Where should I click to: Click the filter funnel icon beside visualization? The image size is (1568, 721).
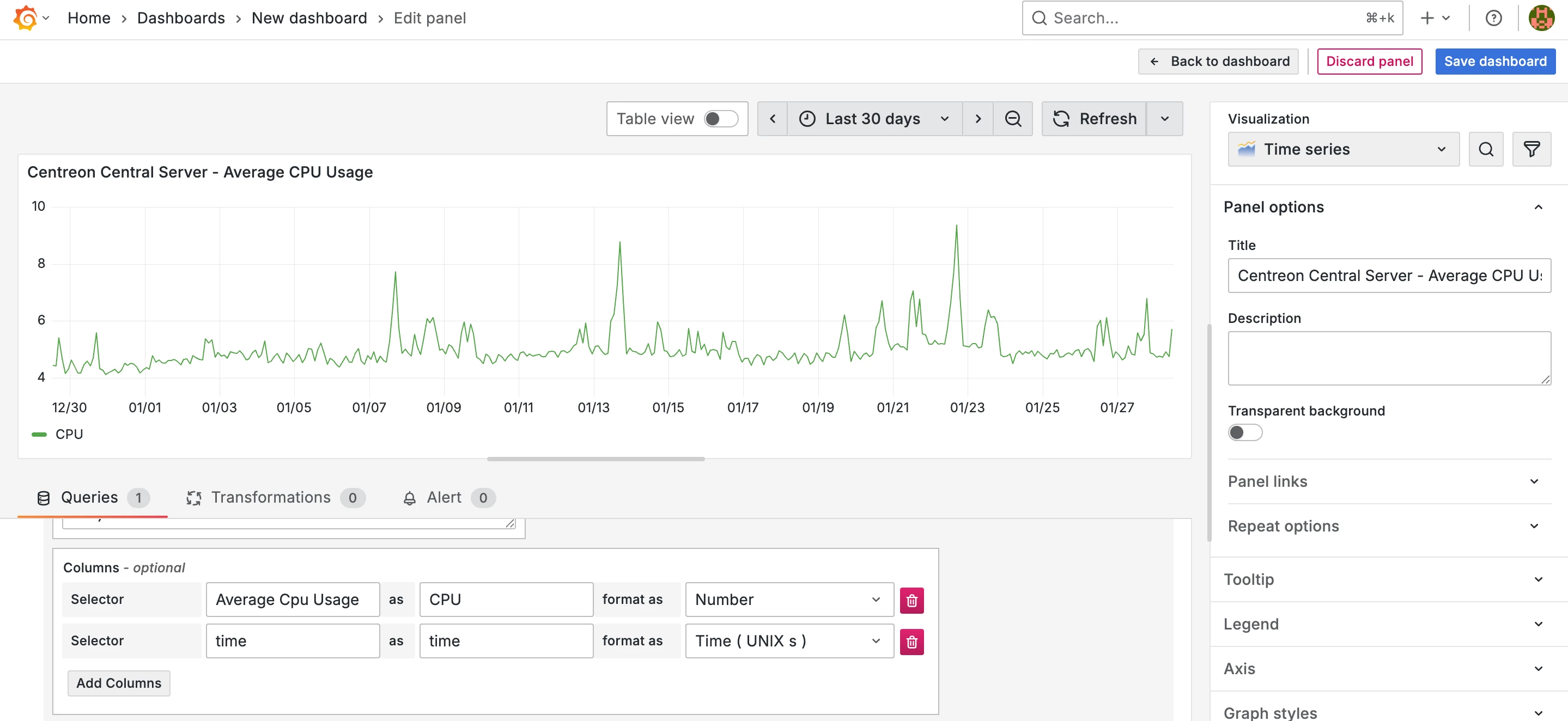click(1531, 149)
